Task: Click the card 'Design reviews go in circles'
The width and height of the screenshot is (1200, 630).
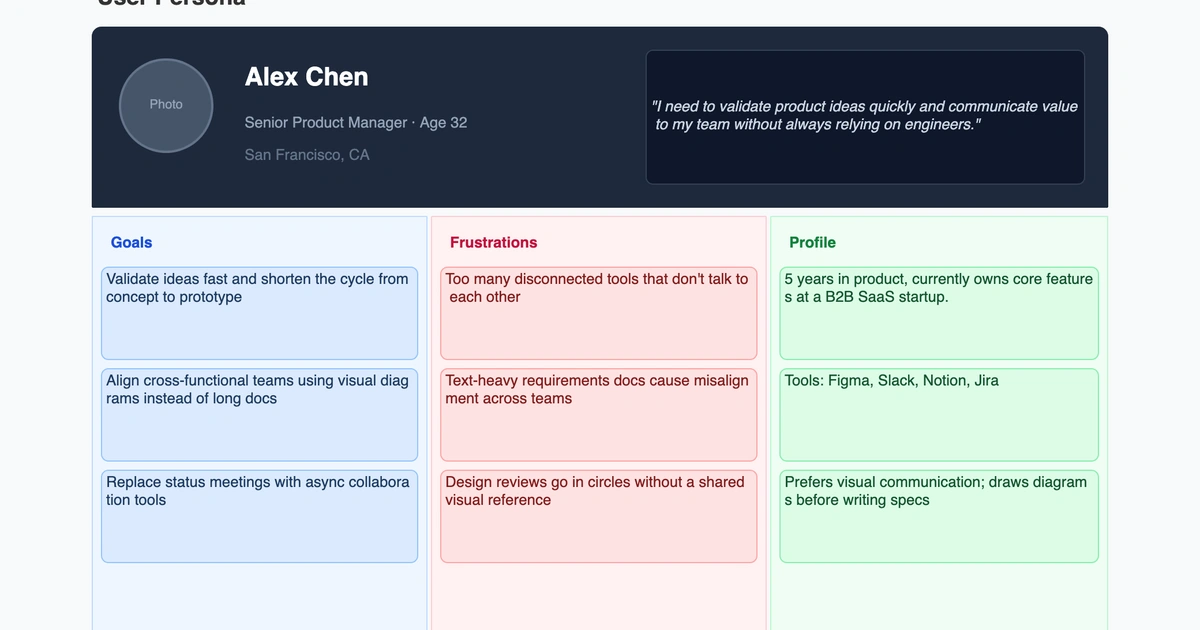Action: 599,516
